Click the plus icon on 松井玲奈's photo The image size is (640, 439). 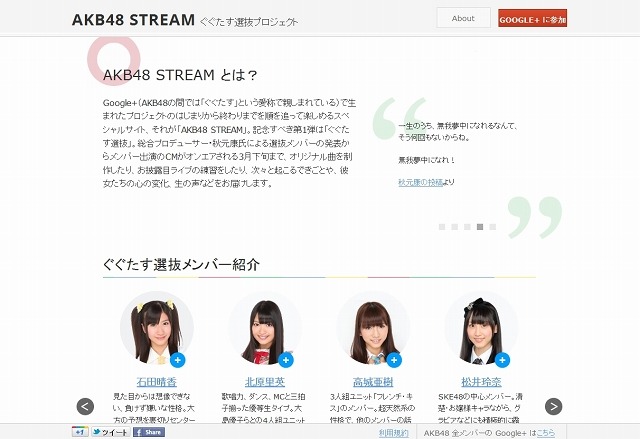click(502, 360)
